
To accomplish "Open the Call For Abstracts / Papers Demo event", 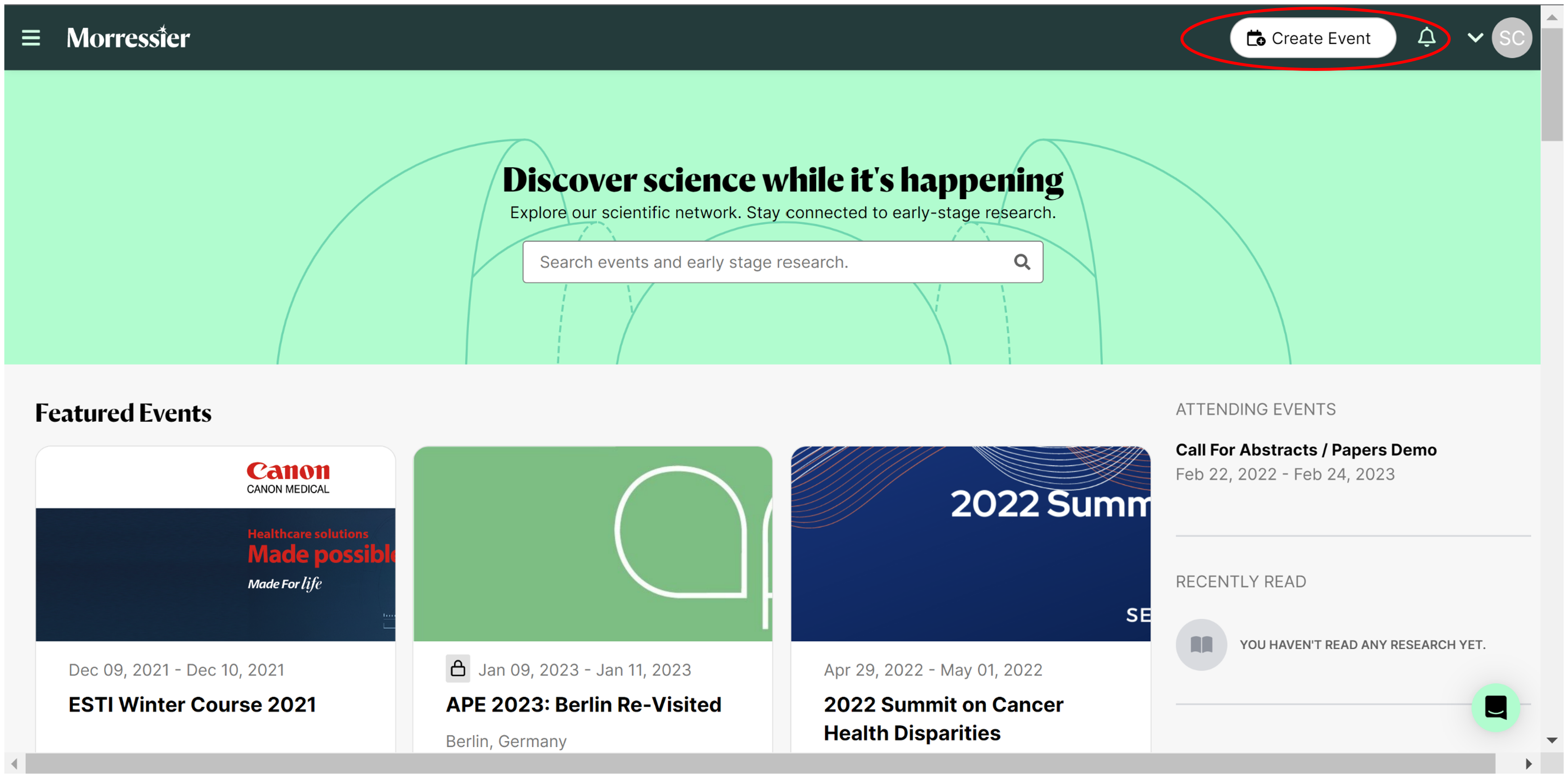I will point(1305,450).
